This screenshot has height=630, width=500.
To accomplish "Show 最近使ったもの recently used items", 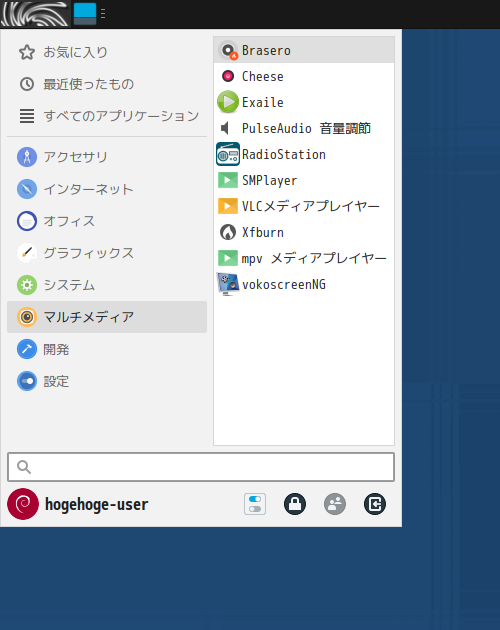I will [107, 84].
